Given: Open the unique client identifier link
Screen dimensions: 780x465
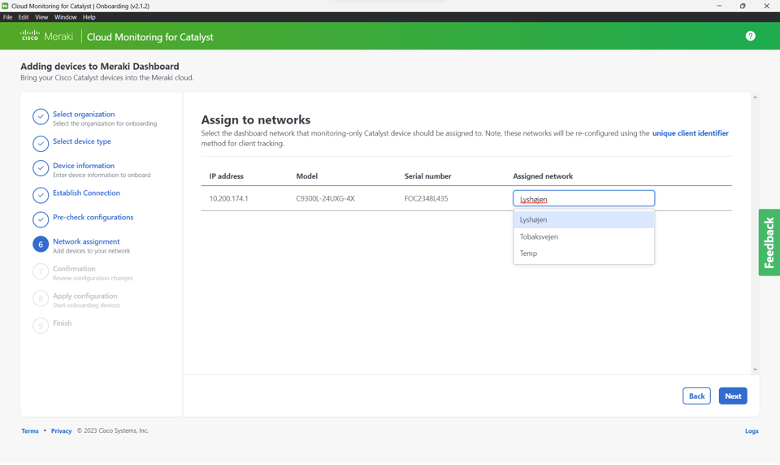Looking at the screenshot, I should point(690,133).
